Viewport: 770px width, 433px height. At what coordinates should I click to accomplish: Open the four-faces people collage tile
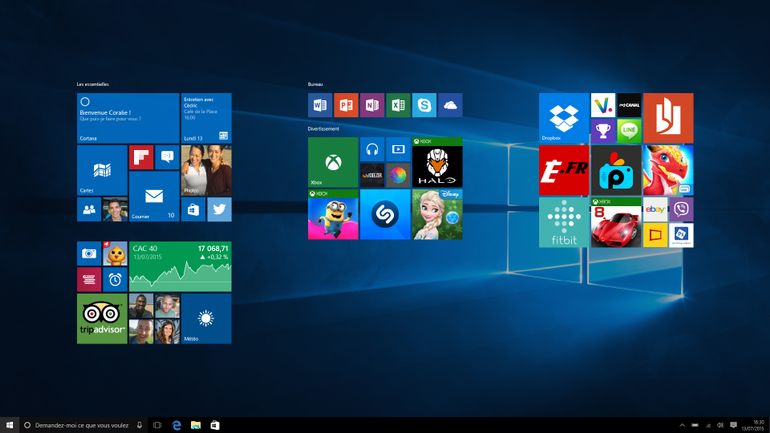coord(154,319)
